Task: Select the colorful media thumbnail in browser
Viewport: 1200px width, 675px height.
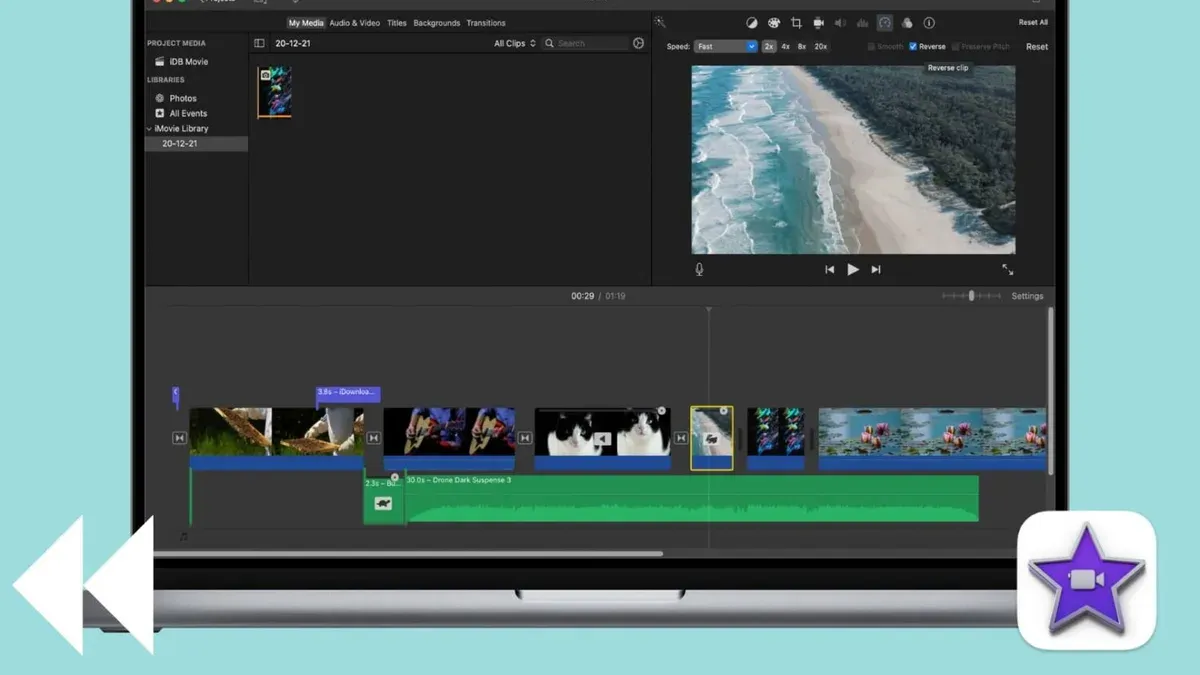Action: tap(274, 92)
